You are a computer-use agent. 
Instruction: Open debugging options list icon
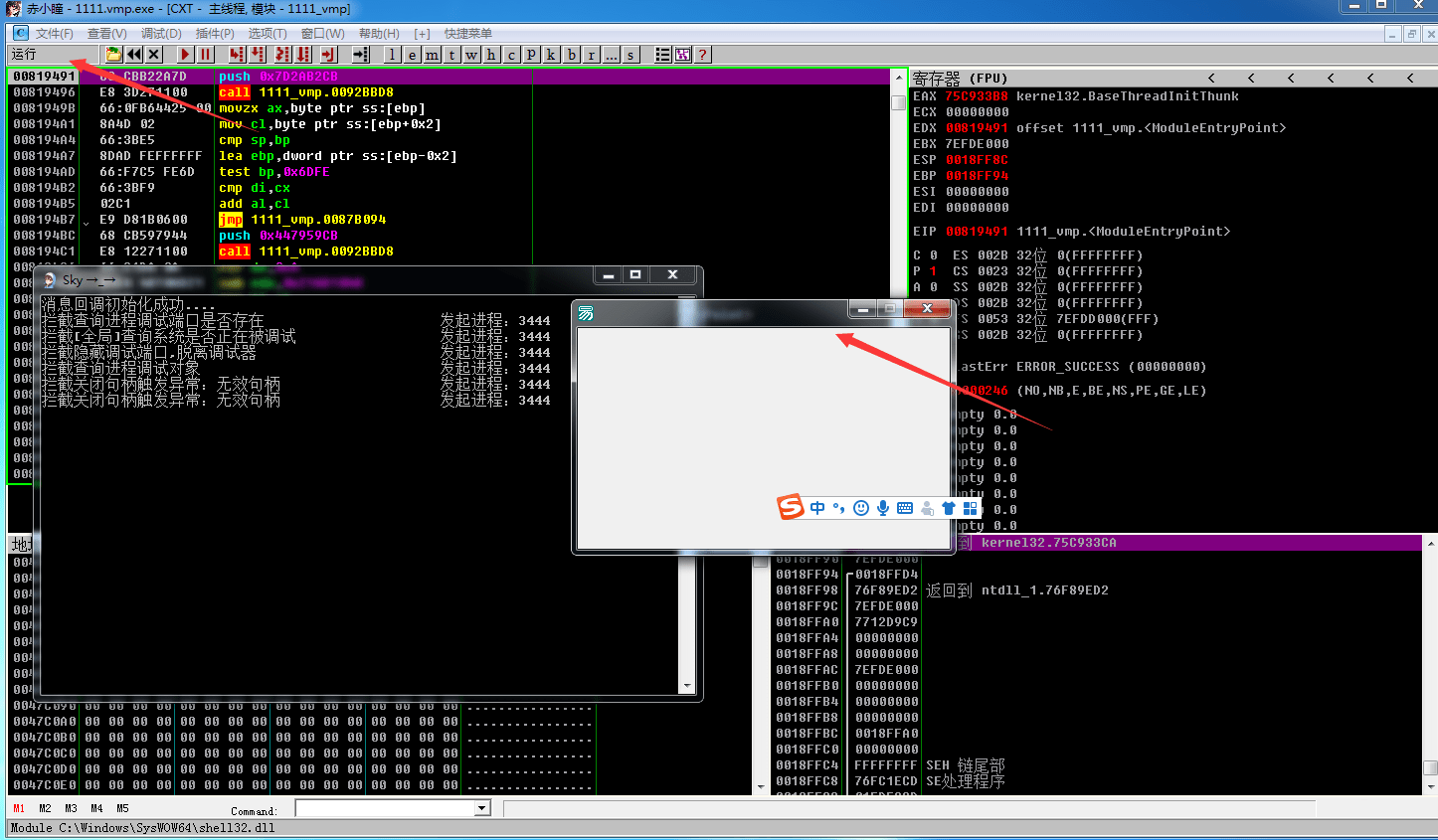[x=662, y=55]
